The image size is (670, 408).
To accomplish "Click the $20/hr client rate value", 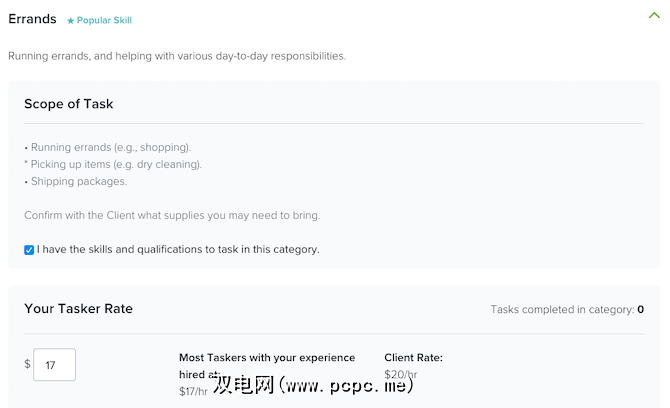I will [400, 374].
